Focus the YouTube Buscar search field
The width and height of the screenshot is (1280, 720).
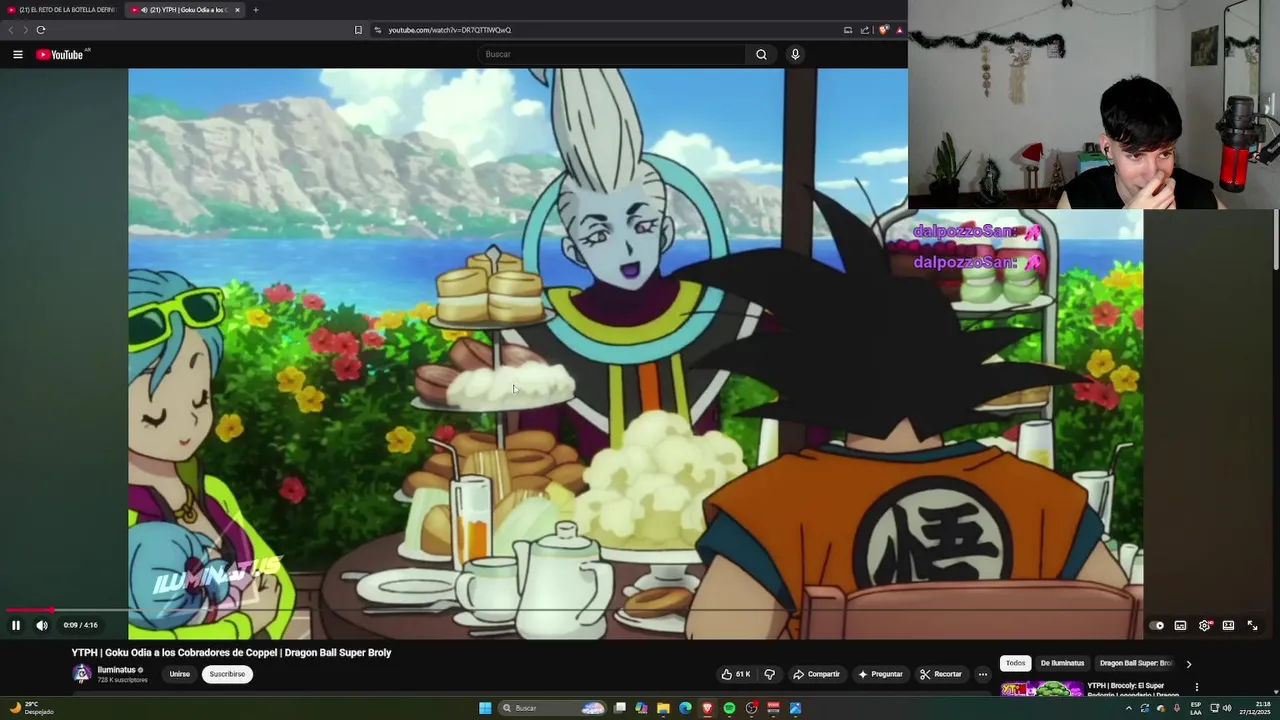click(x=611, y=54)
